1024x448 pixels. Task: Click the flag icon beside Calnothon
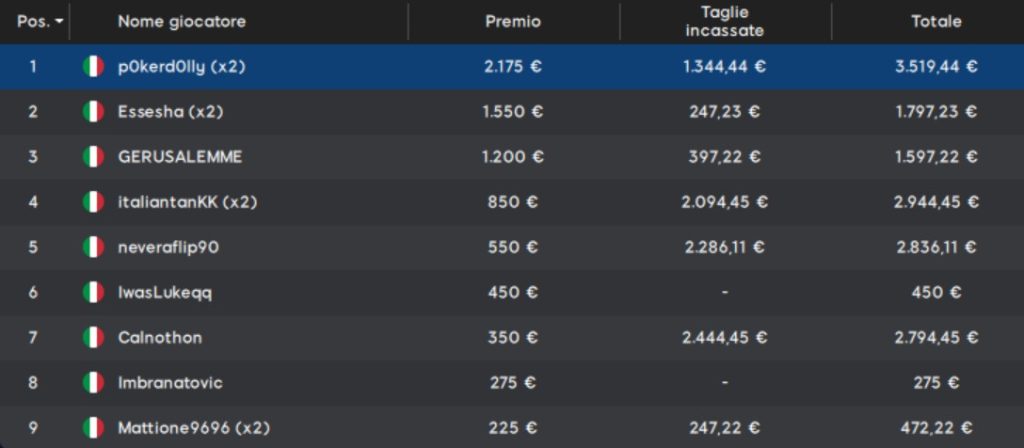93,337
